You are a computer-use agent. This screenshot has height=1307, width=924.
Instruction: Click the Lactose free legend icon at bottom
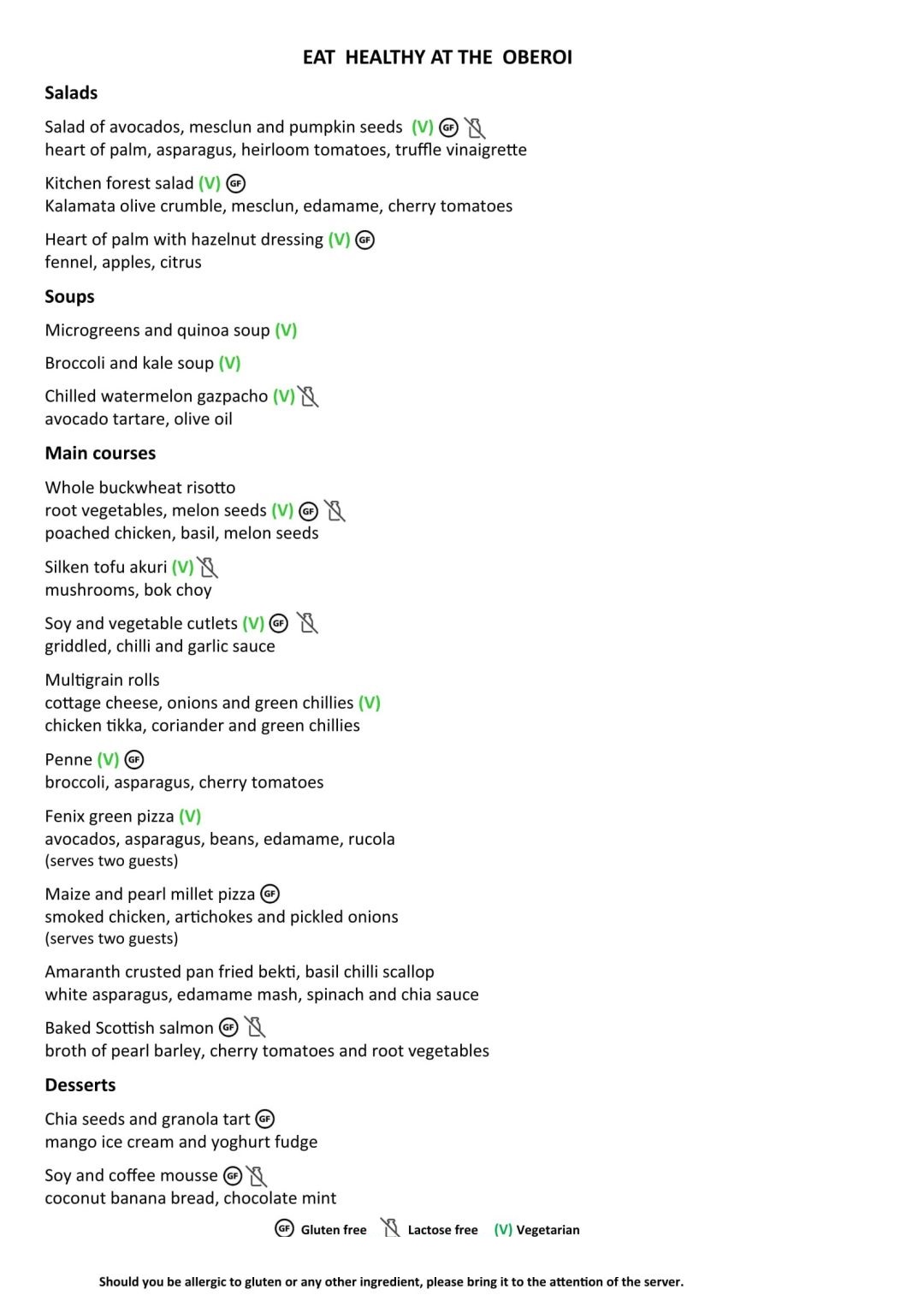pyautogui.click(x=390, y=1228)
